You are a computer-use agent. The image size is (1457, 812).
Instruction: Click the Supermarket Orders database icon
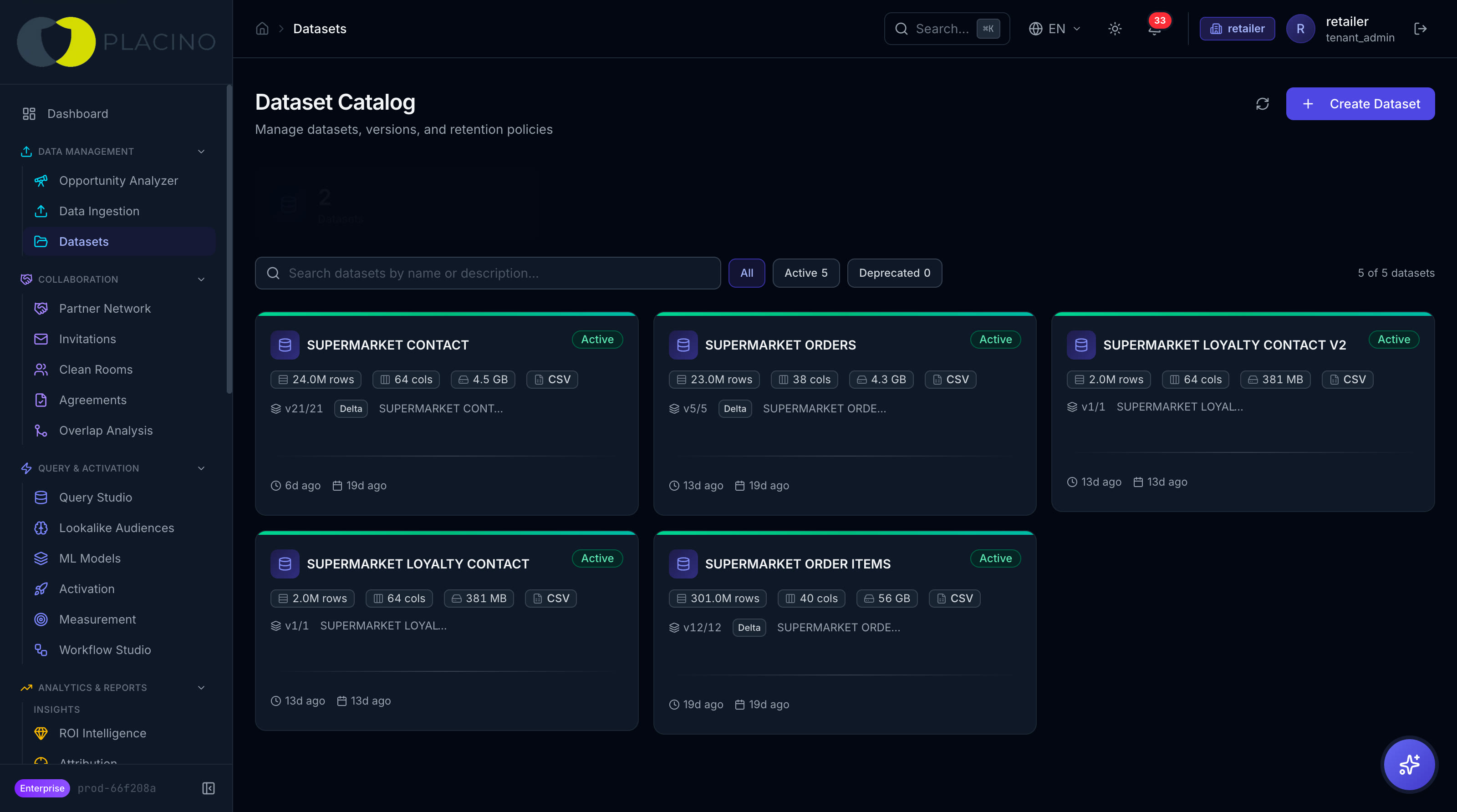tap(683, 345)
